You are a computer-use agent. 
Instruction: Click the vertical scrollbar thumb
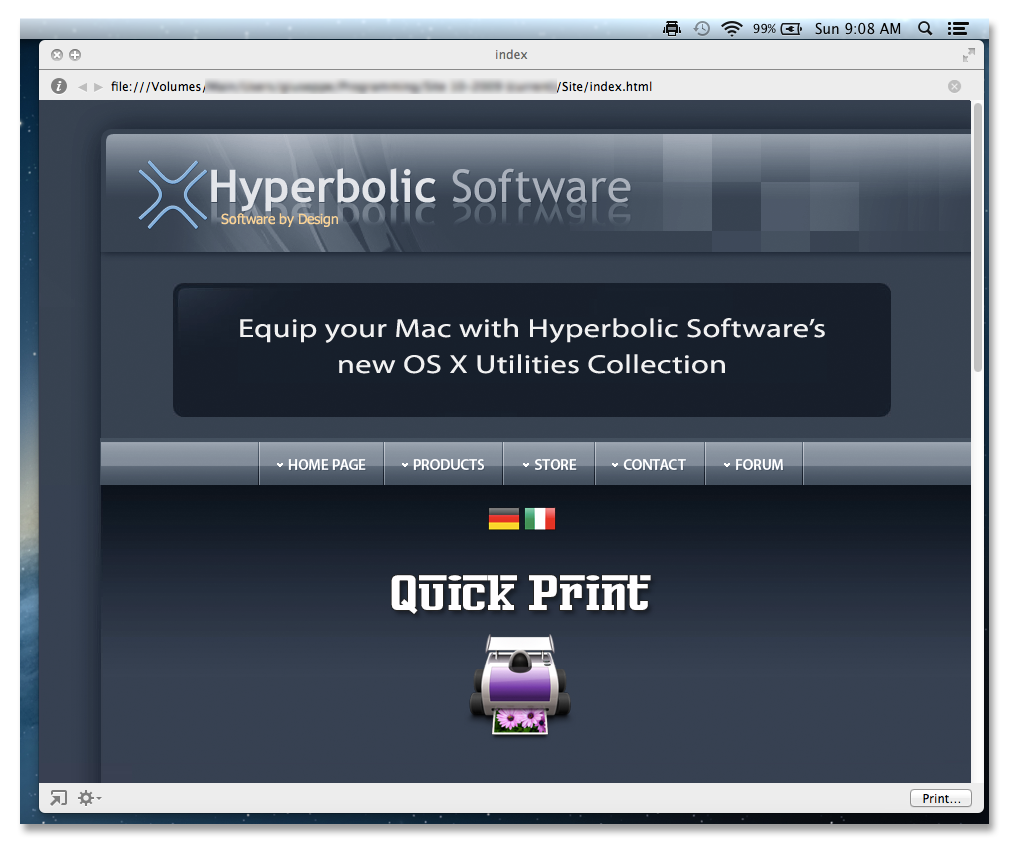point(977,238)
